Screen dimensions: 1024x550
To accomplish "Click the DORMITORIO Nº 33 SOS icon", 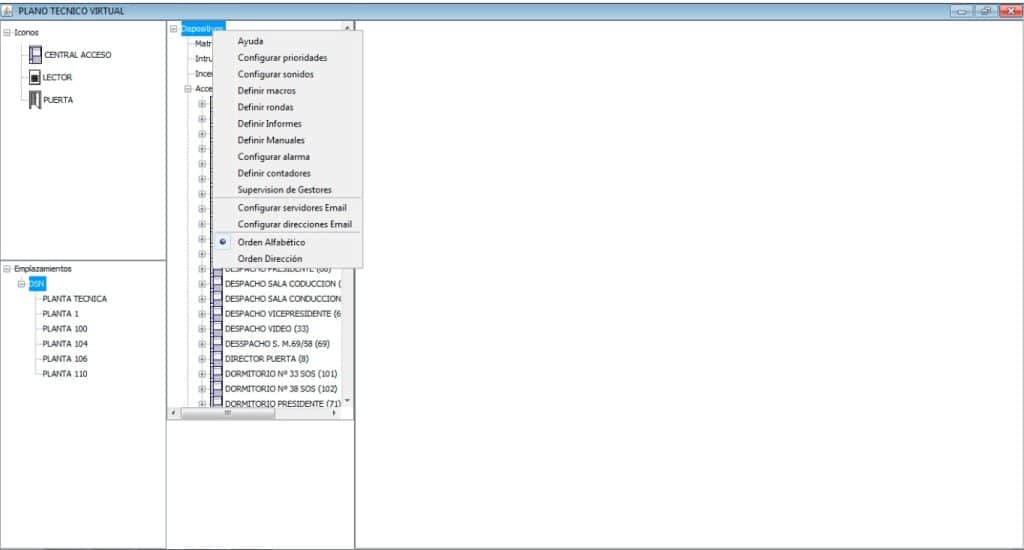I will [x=217, y=374].
